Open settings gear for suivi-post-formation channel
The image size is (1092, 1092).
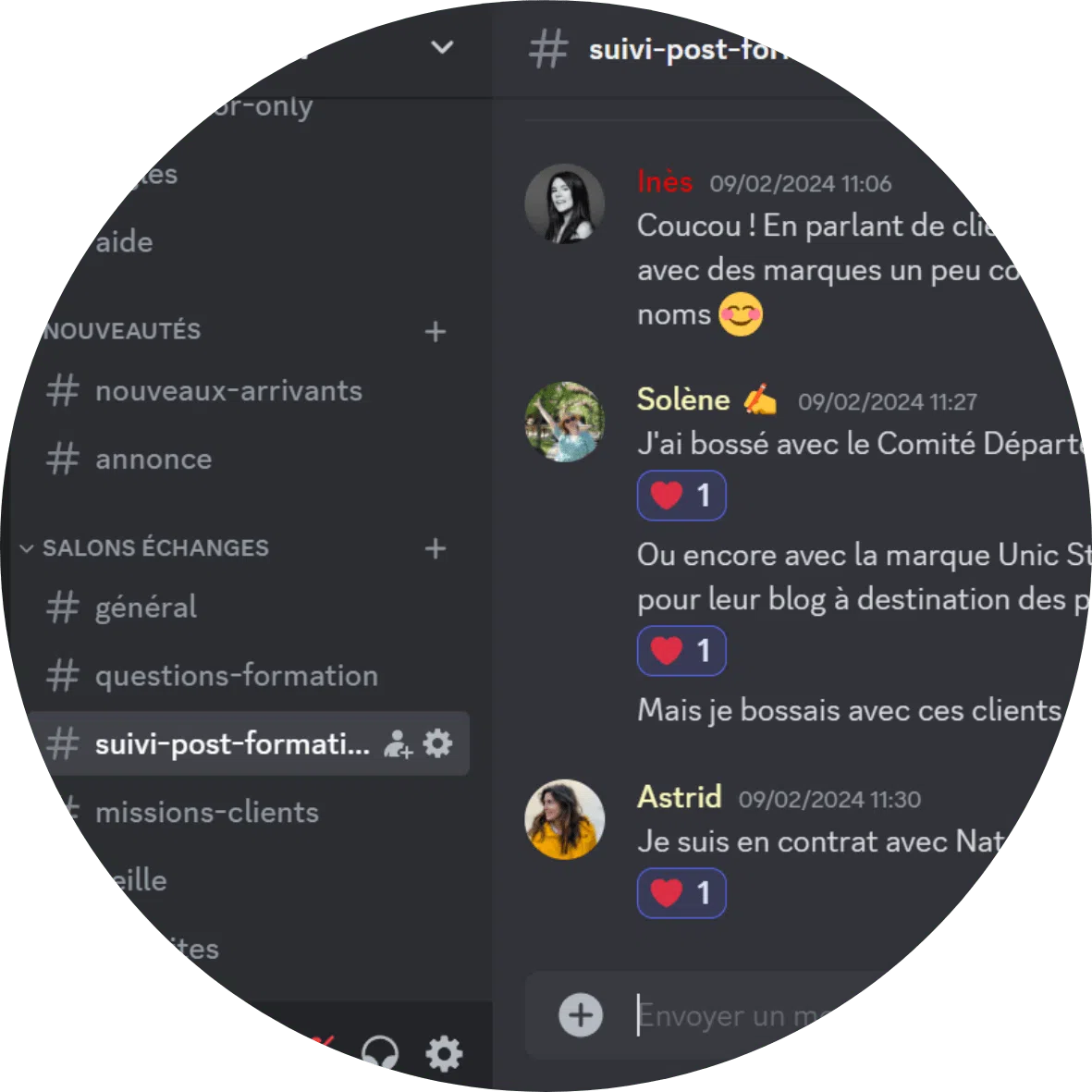[x=438, y=743]
